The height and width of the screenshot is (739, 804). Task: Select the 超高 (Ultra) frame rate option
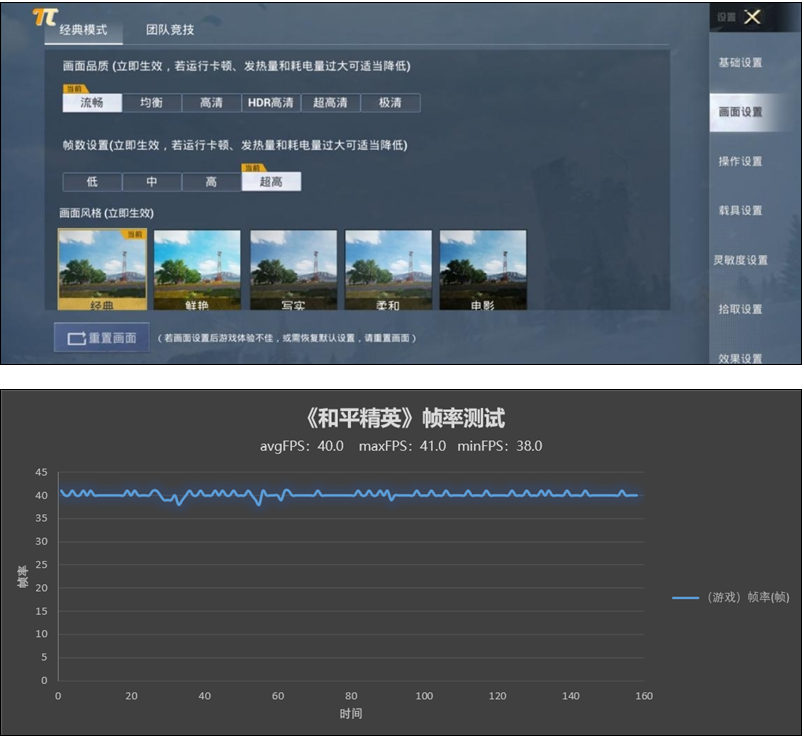(272, 183)
